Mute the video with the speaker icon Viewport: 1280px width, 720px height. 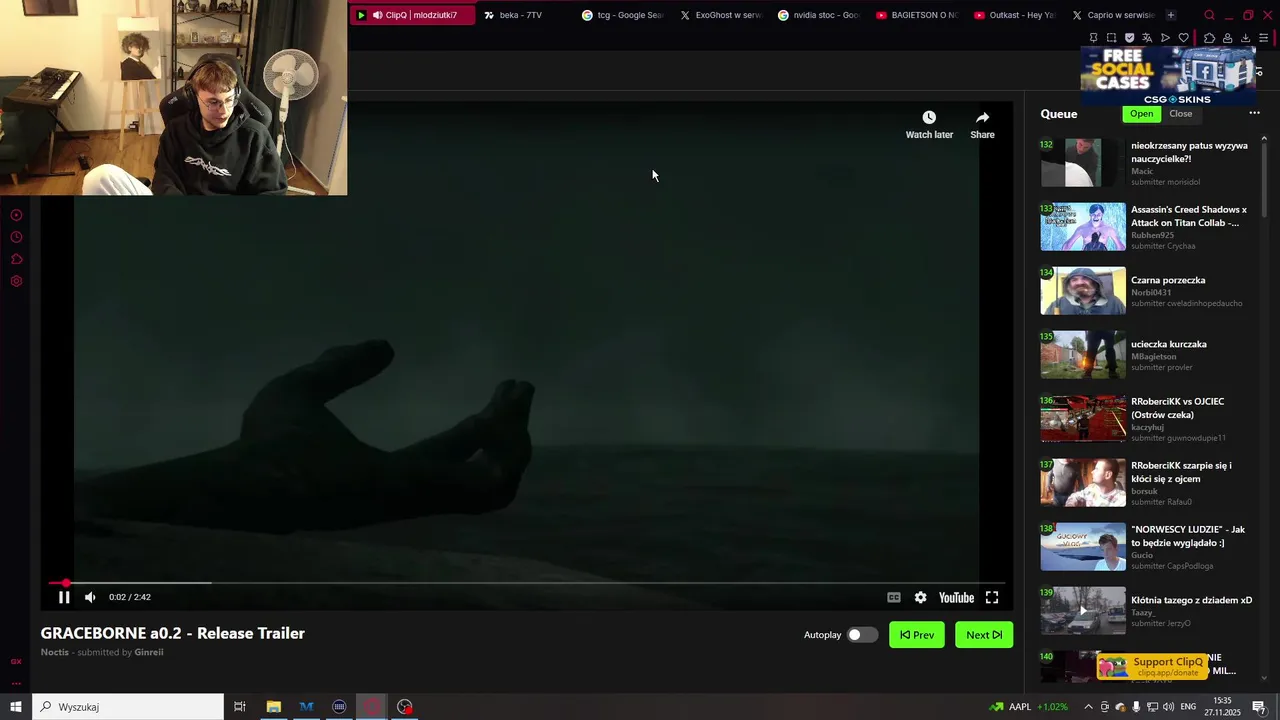(90, 597)
